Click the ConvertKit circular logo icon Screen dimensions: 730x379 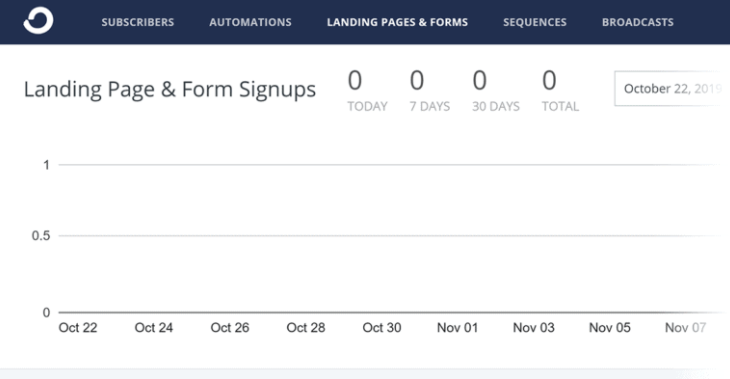38,20
